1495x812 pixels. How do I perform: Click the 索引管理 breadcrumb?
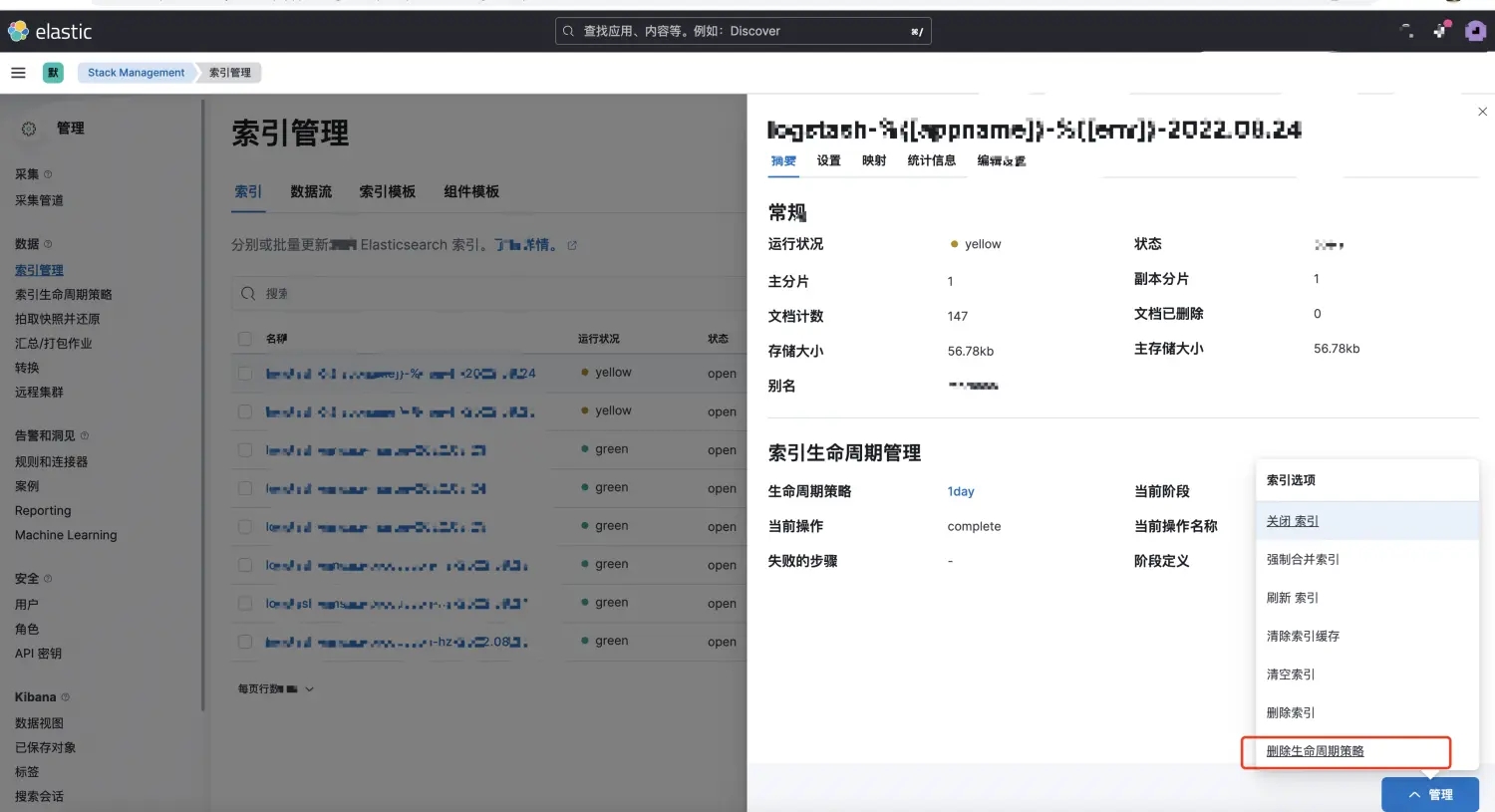tap(230, 73)
